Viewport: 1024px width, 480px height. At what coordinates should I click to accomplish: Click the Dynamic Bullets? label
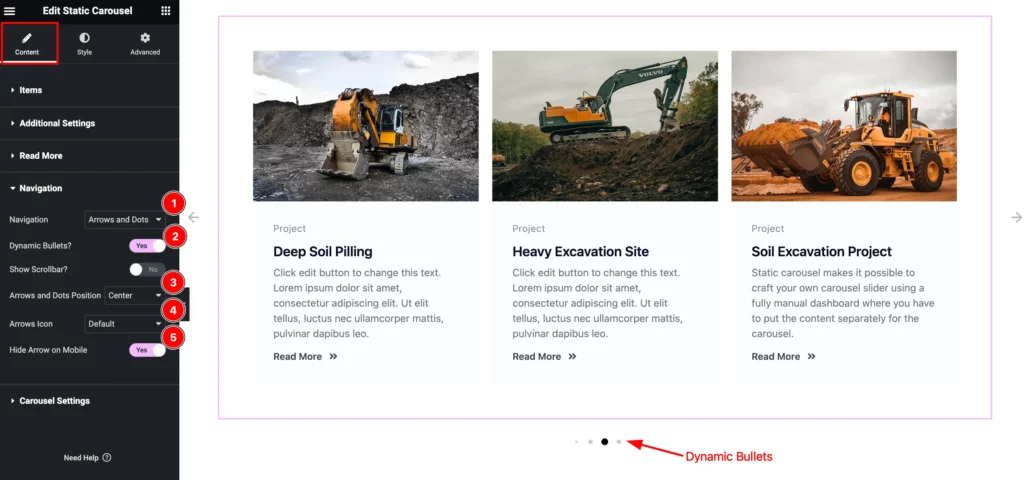pos(40,246)
